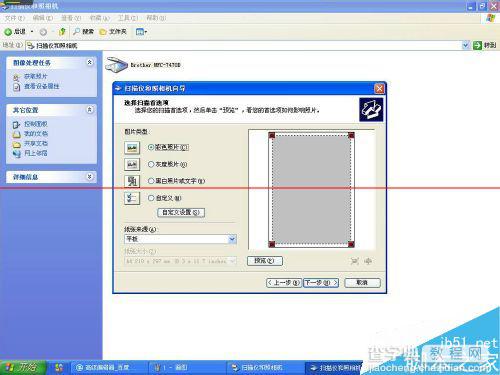Click the grayscale photo picture type icon

coord(132,164)
